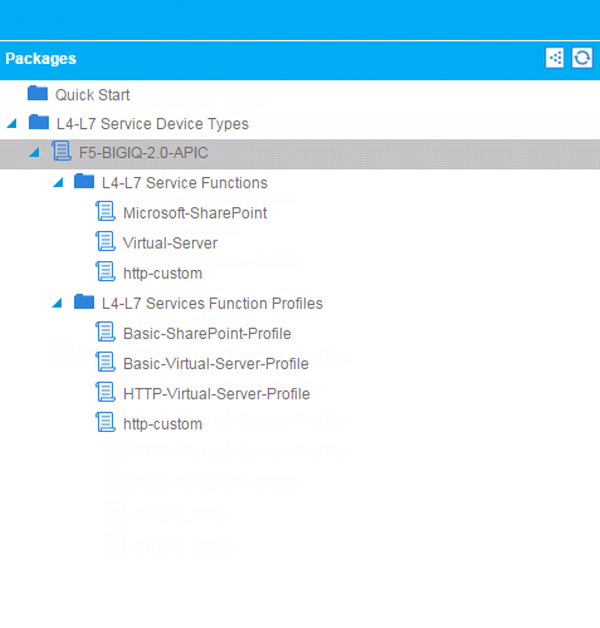Click the F5-BIGIQ-2.0-APIC document icon
Image resolution: width=600 pixels, height=628 pixels.
pyautogui.click(x=61, y=152)
